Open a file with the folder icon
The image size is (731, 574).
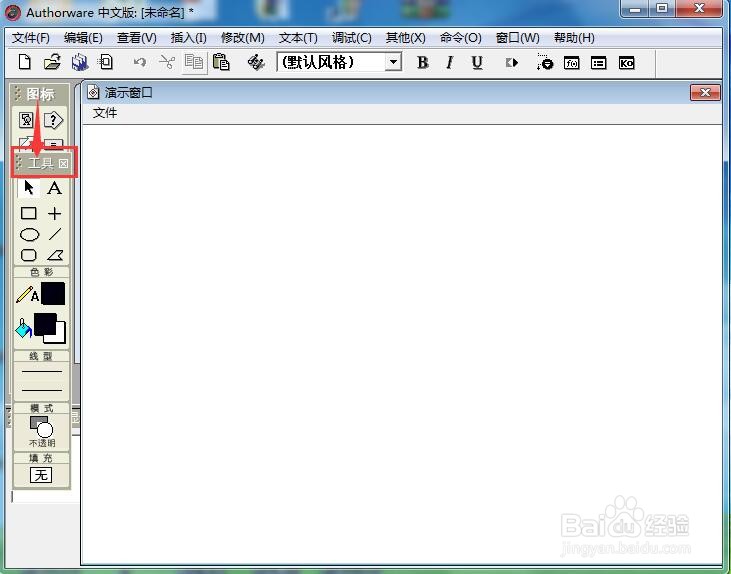pos(52,62)
